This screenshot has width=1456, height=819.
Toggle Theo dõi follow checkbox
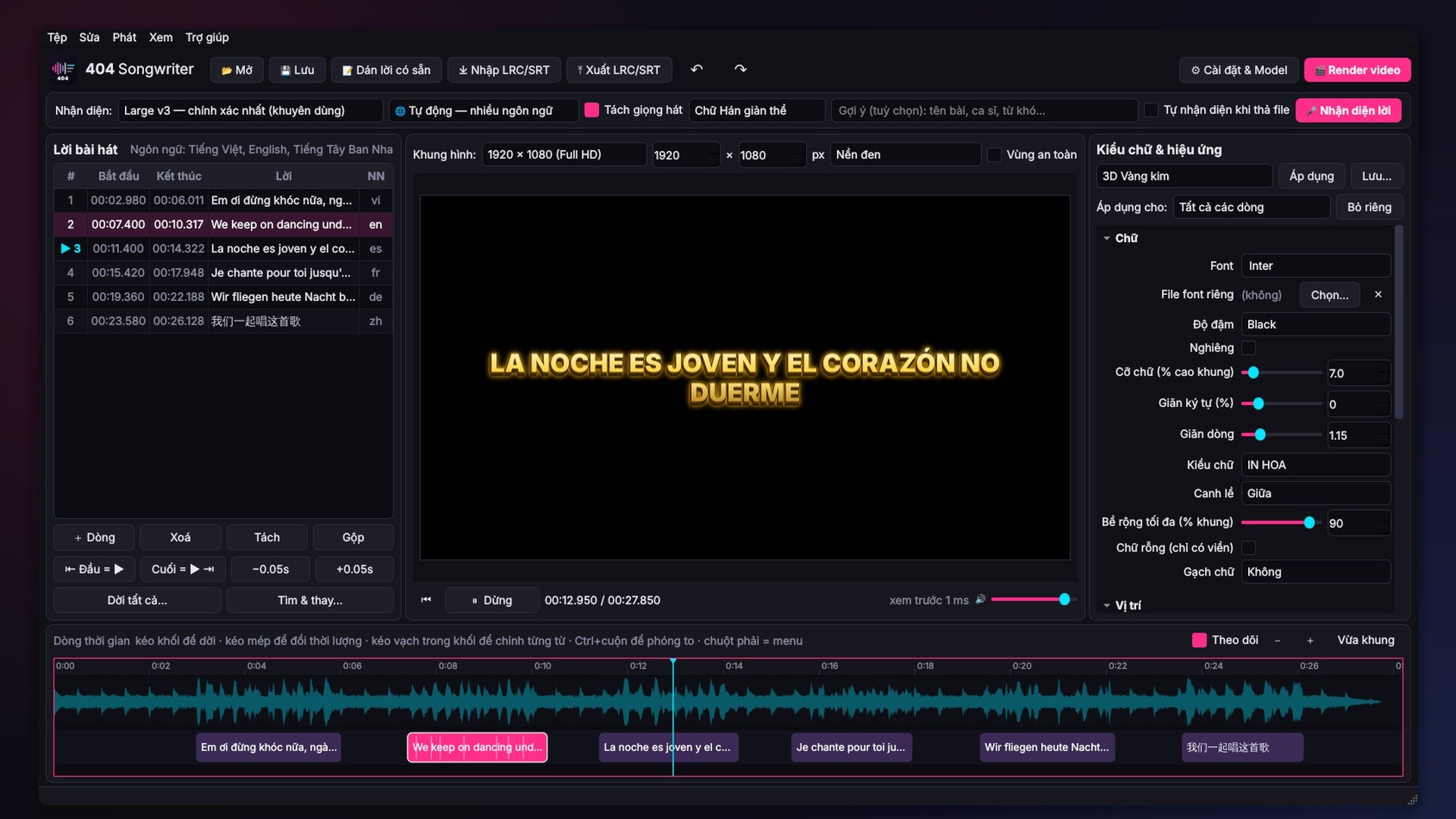pos(1199,640)
